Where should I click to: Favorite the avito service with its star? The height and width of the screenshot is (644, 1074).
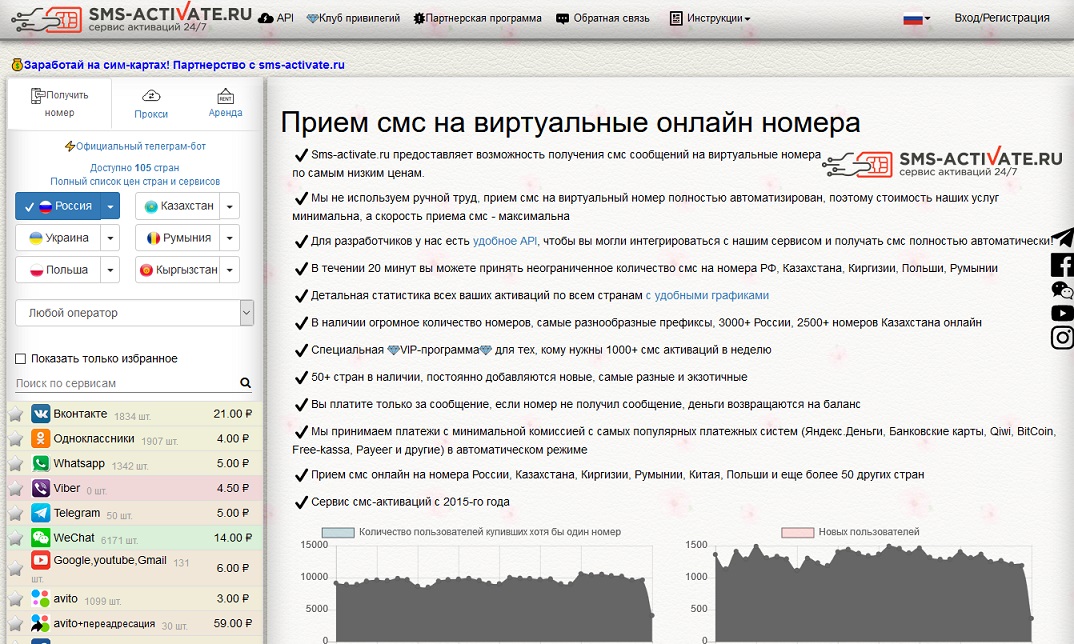tap(16, 599)
